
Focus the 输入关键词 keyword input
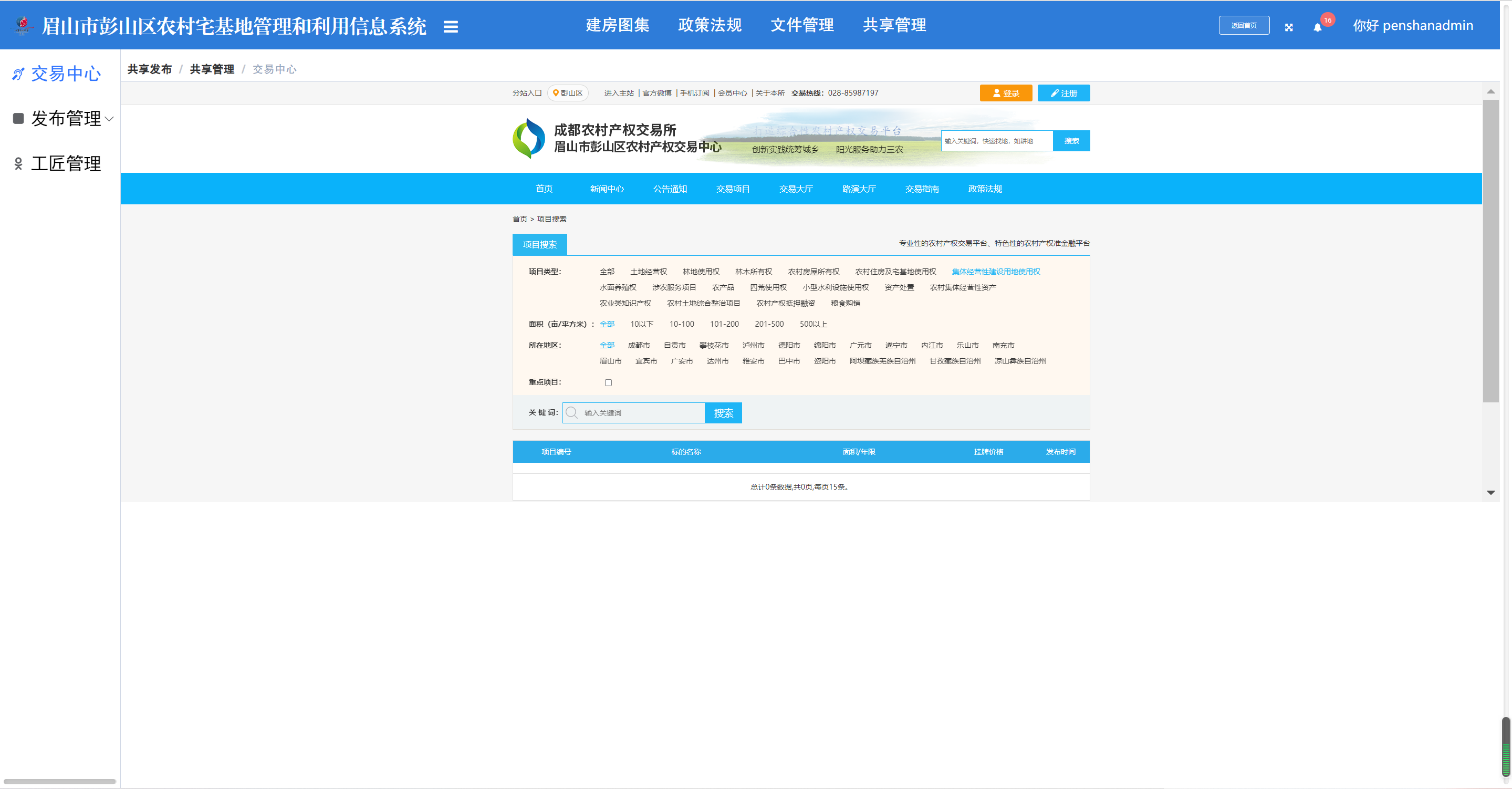[x=633, y=413]
